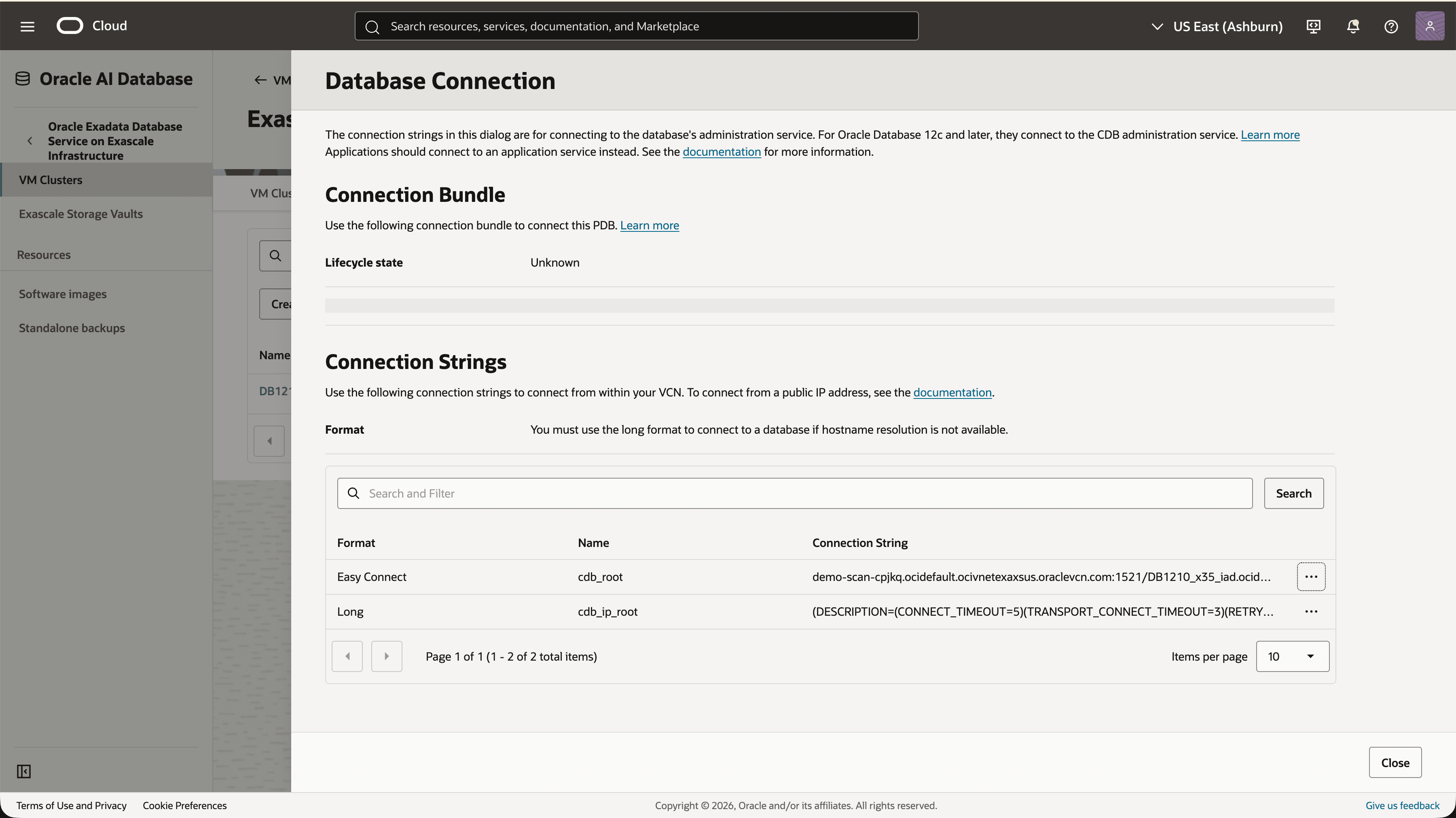This screenshot has width=1456, height=818.
Task: Open the help icon
Action: pyautogui.click(x=1391, y=26)
